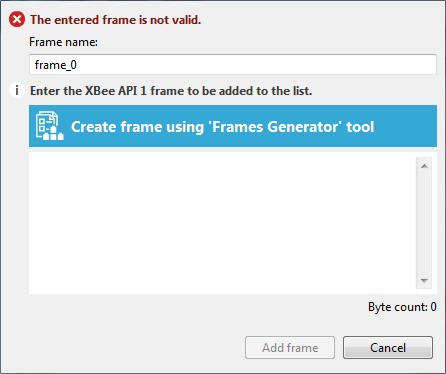Viewport: 446px width, 374px height.
Task: Click the 'entered frame is not valid' message
Action: pyautogui.click(x=115, y=20)
